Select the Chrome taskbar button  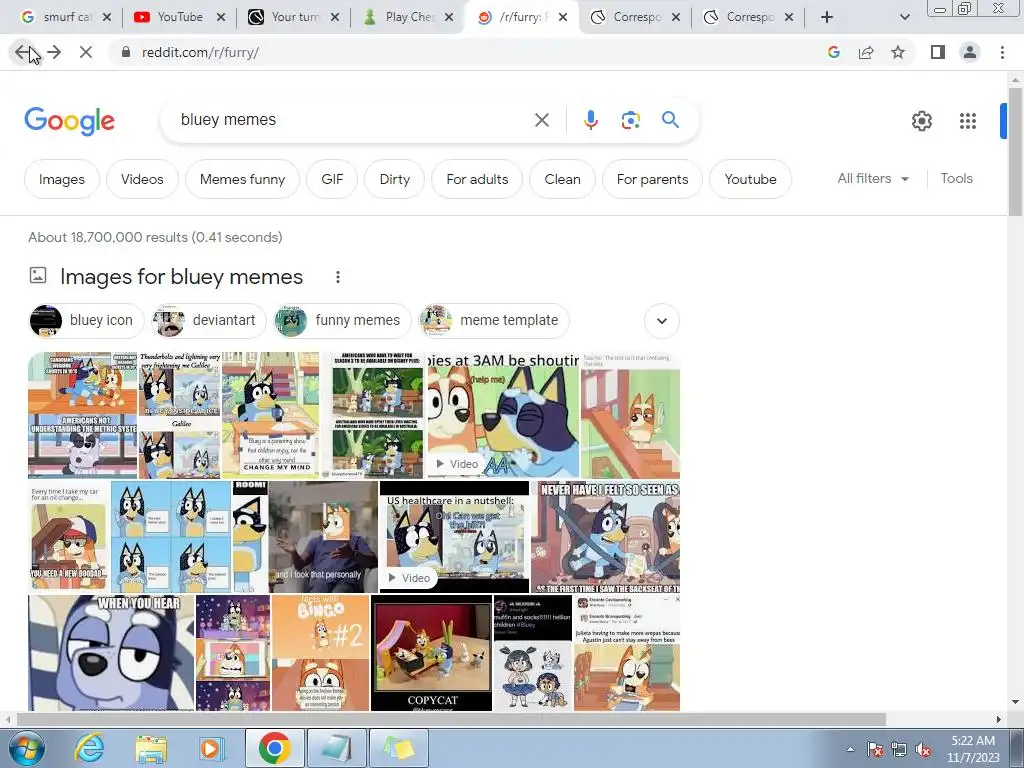coord(274,748)
